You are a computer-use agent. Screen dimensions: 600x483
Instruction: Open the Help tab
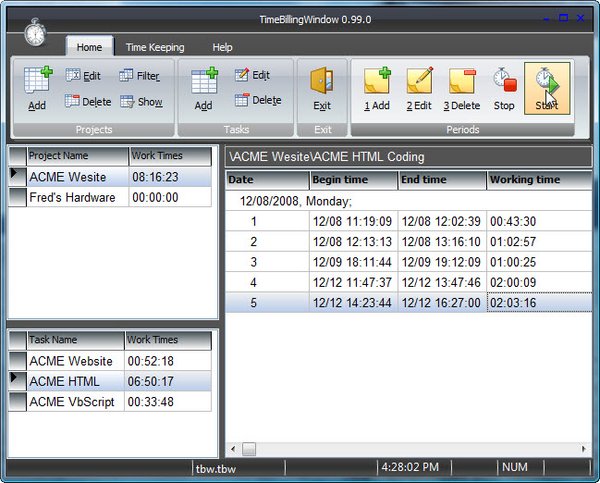[222, 47]
